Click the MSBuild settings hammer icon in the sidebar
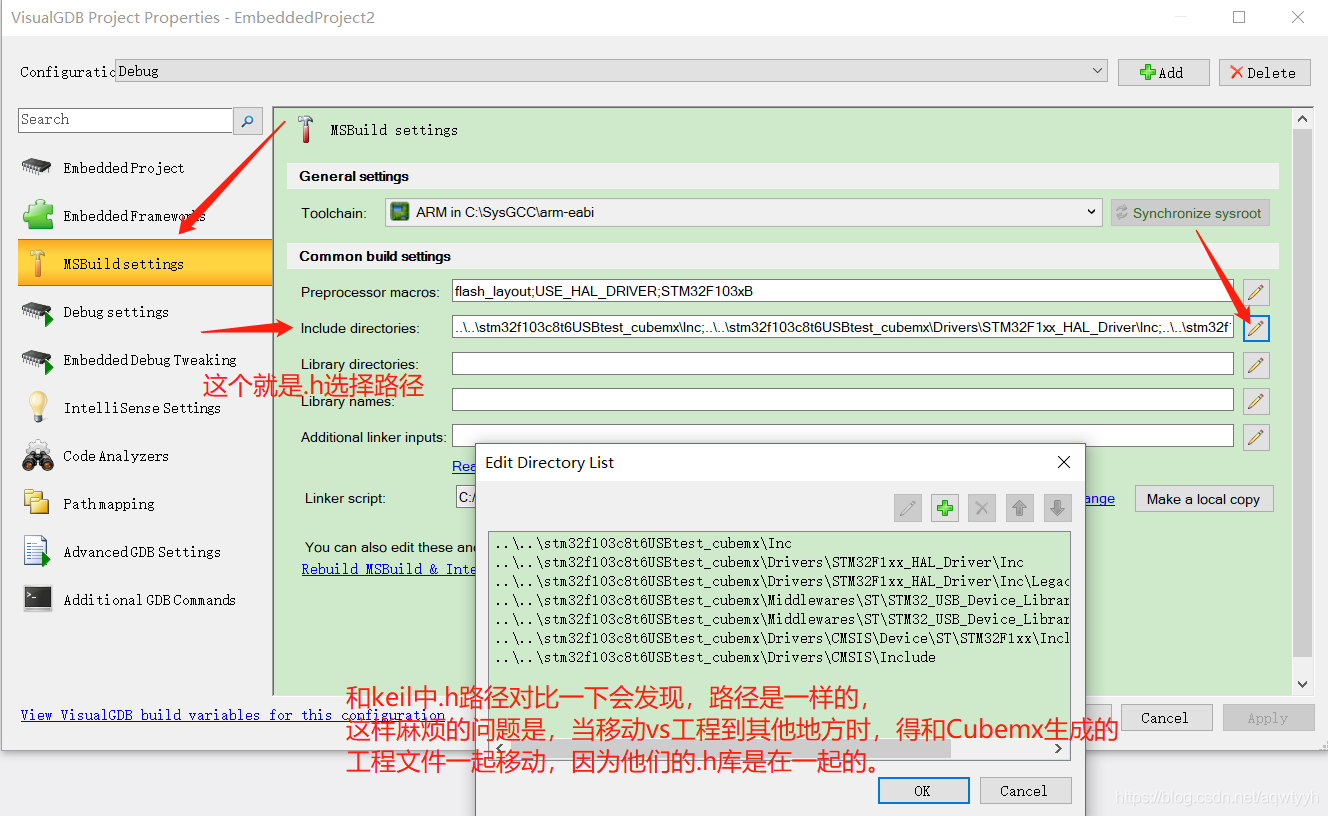1328x816 pixels. pos(37,263)
